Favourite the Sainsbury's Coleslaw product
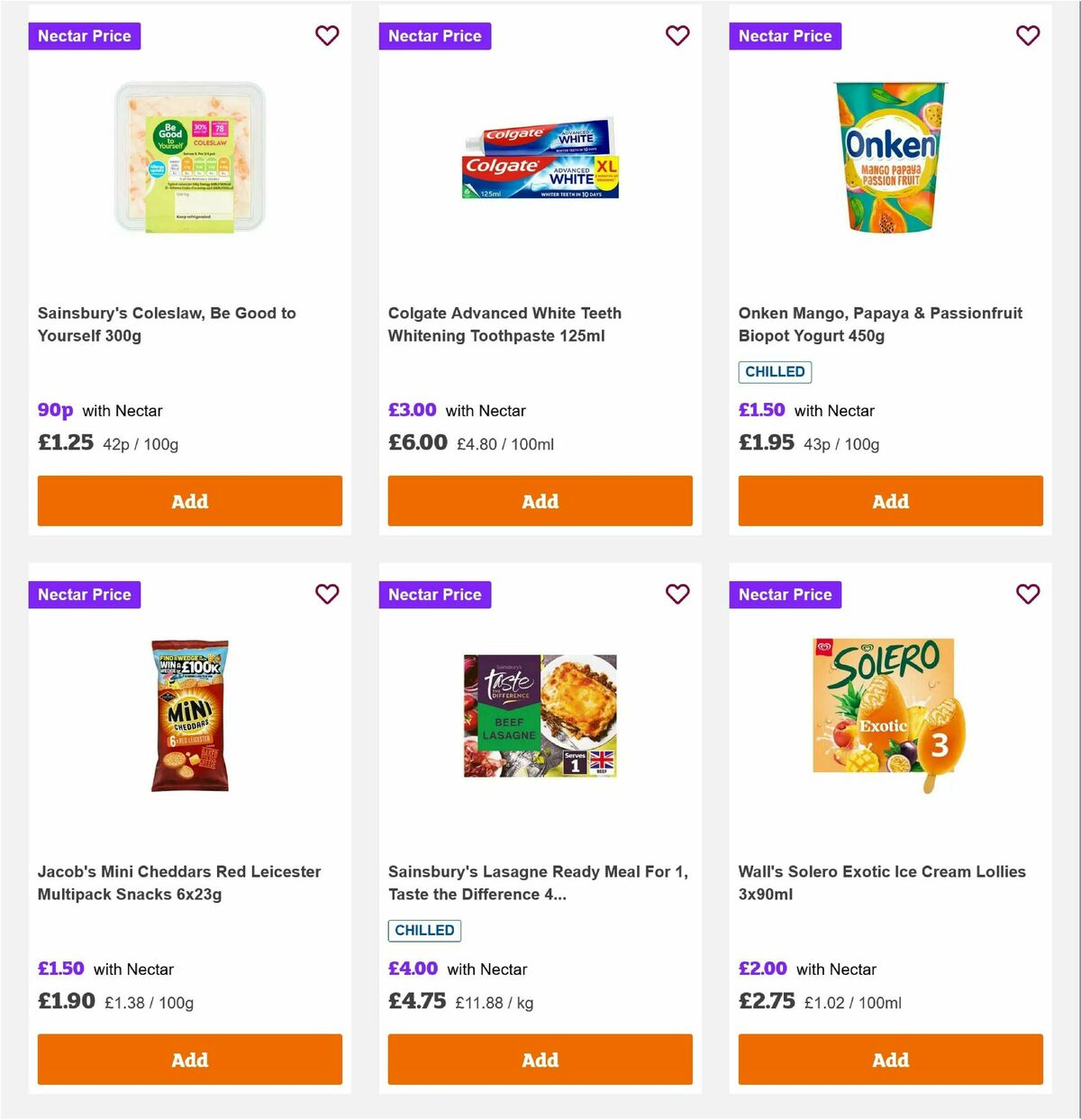This screenshot has height=1120, width=1081. click(x=327, y=36)
